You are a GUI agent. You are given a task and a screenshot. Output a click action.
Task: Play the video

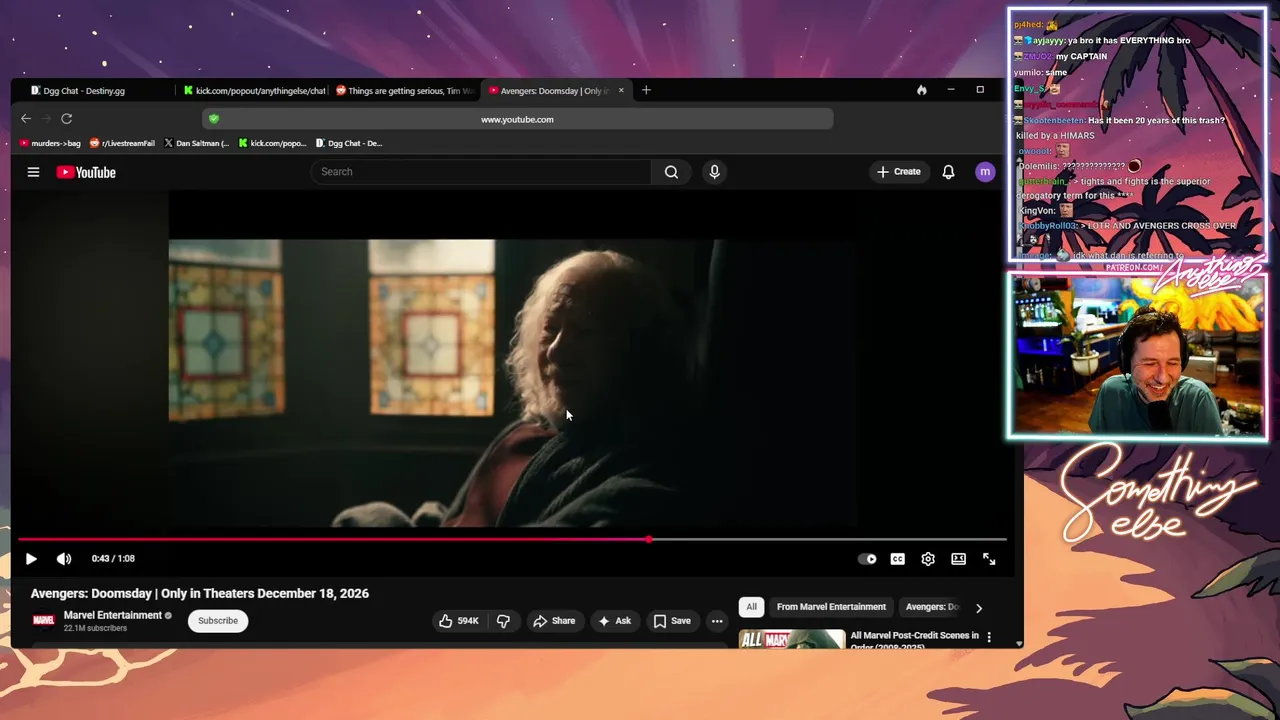[x=31, y=559]
